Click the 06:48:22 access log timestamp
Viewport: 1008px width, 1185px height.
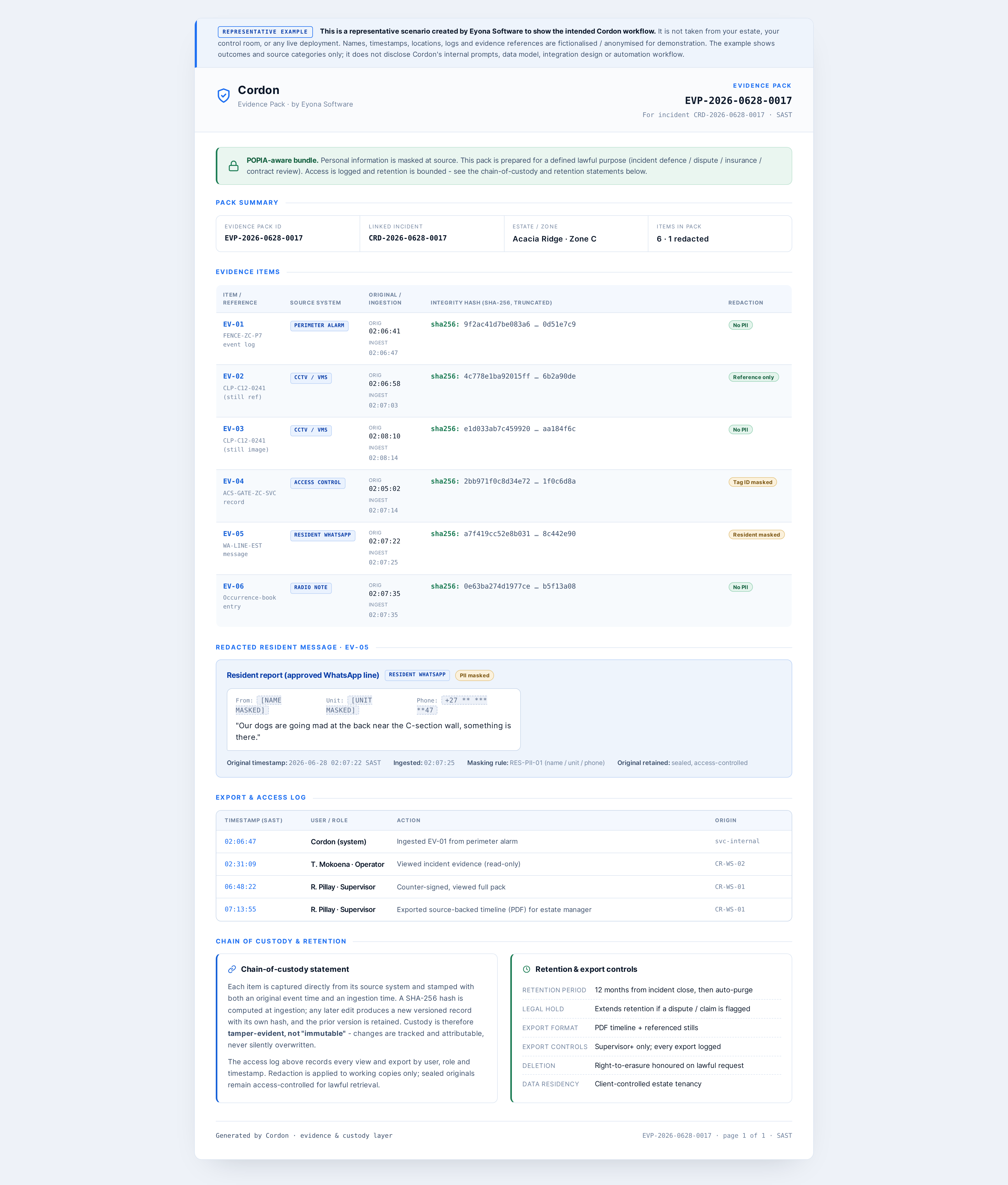pyautogui.click(x=240, y=887)
